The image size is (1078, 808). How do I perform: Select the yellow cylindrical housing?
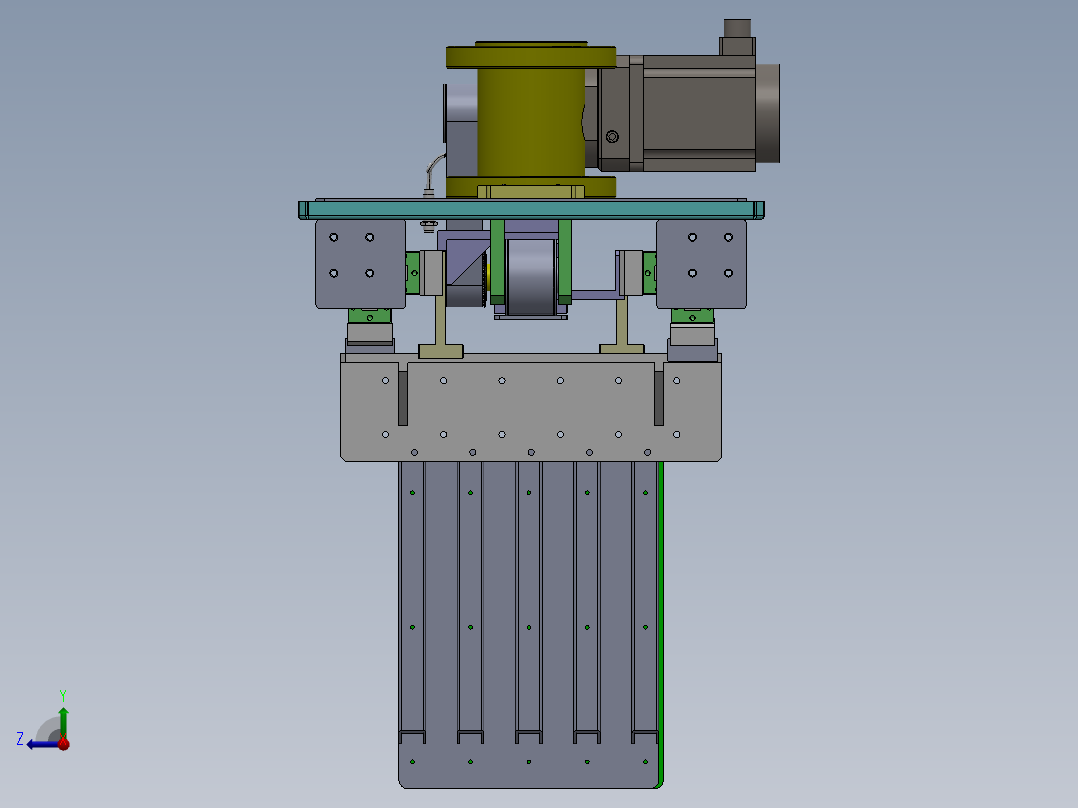click(x=531, y=122)
